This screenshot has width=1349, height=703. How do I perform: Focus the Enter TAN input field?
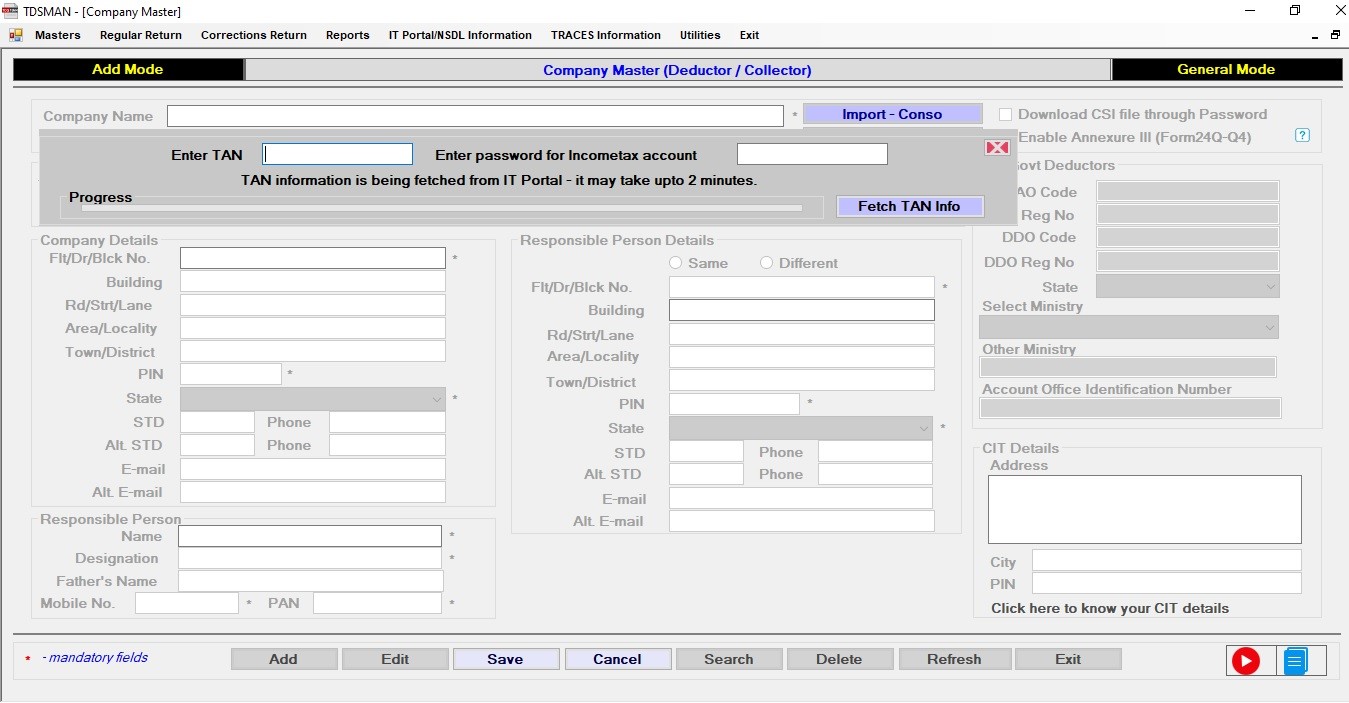pyautogui.click(x=337, y=154)
